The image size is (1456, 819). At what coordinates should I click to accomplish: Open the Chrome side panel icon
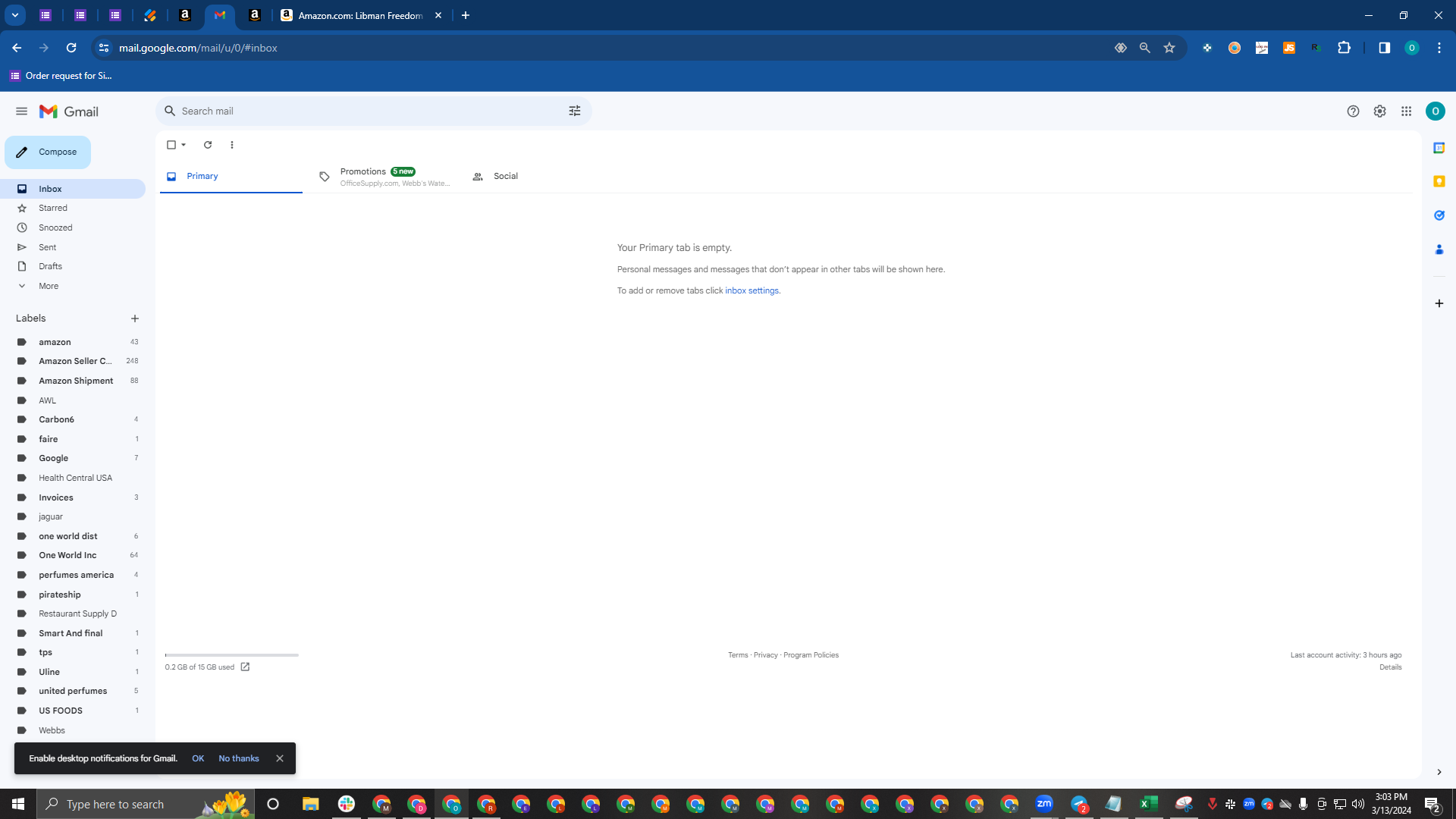coord(1384,48)
